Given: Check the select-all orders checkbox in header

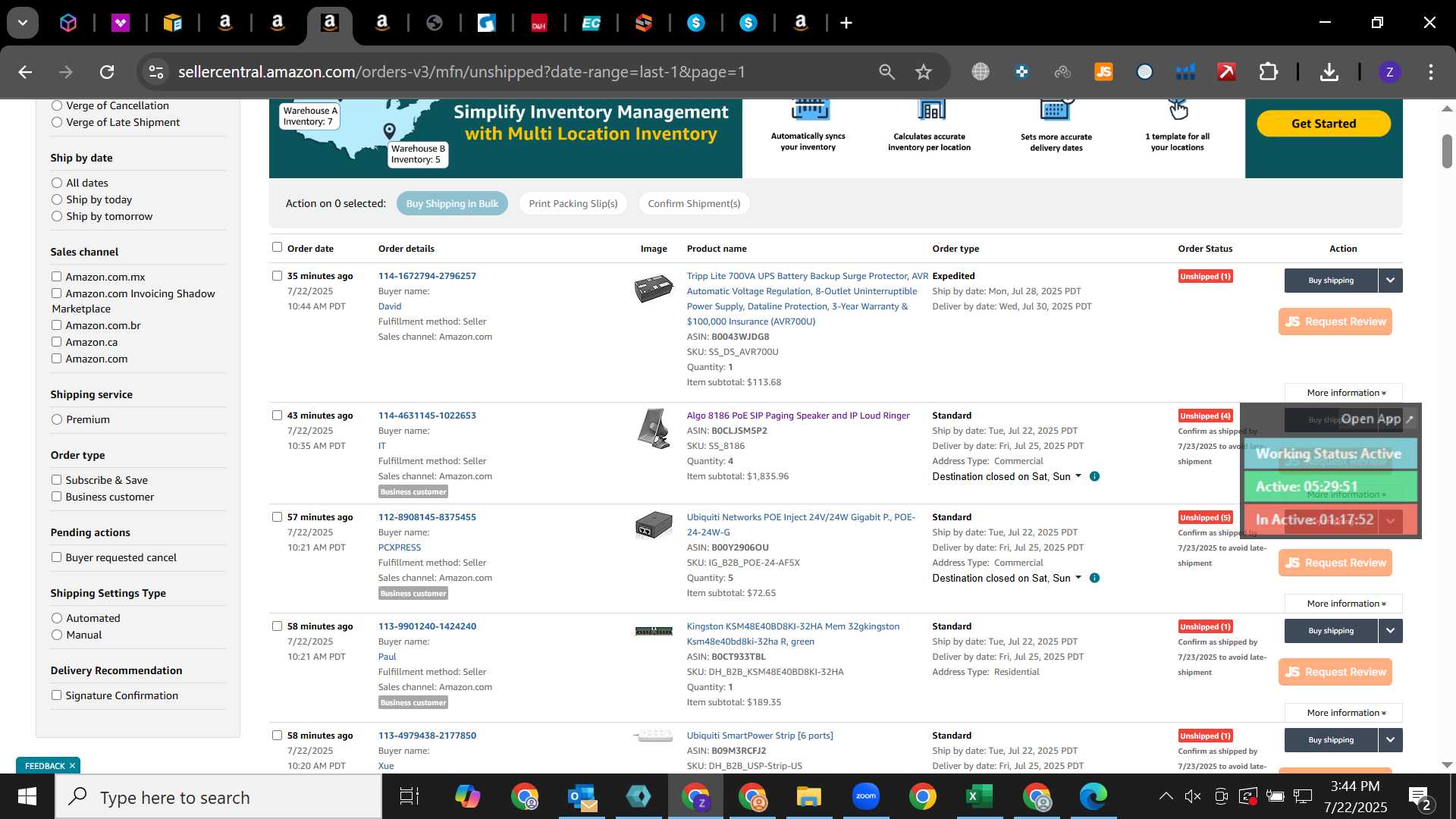Looking at the screenshot, I should (277, 247).
